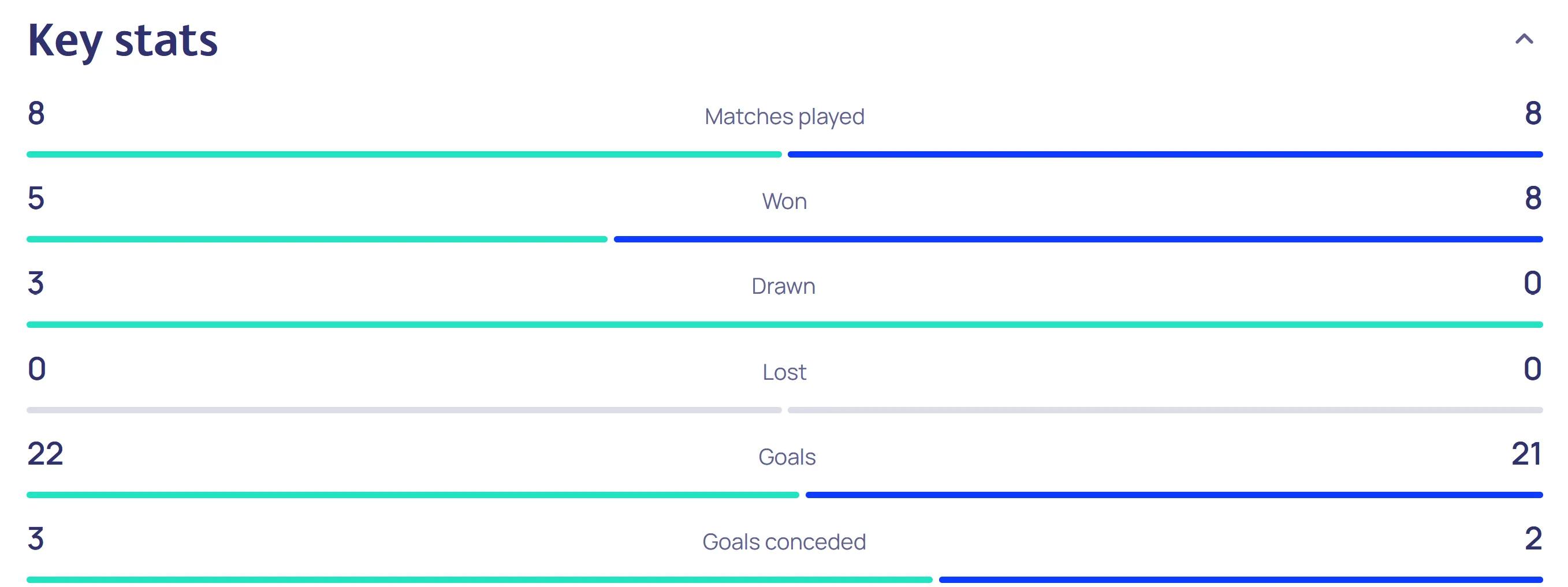Select the Won stat label

784,201
